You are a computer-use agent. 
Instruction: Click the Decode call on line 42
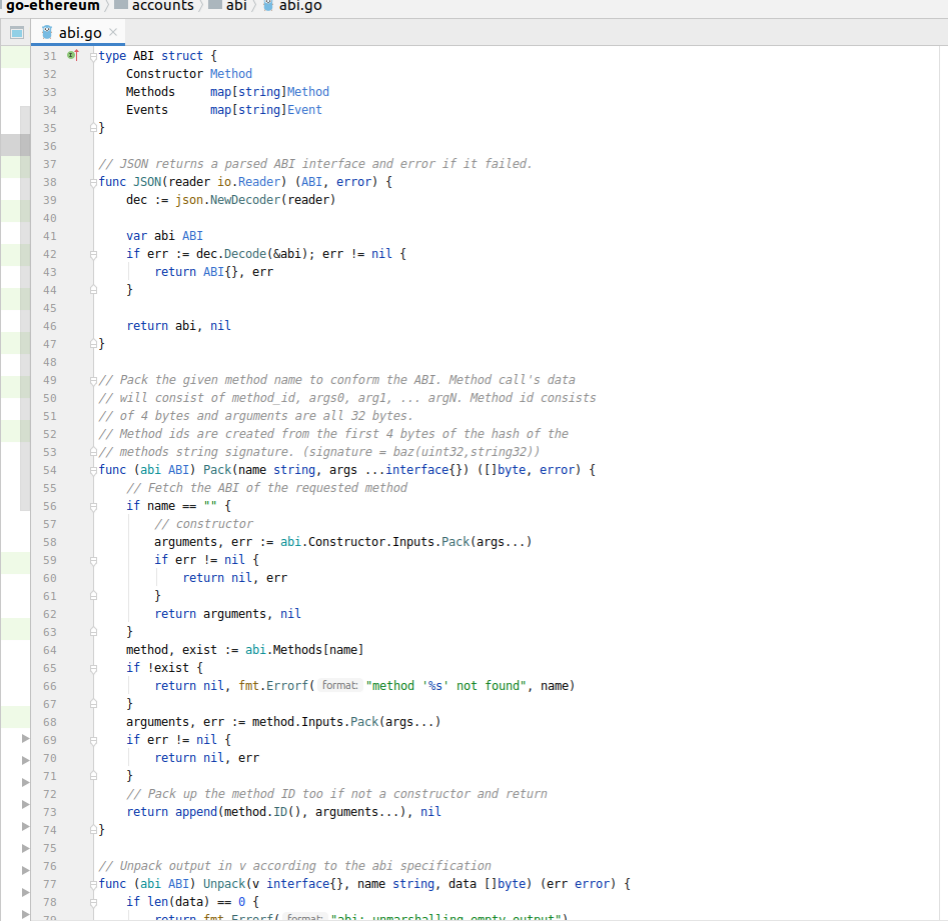pyautogui.click(x=245, y=253)
